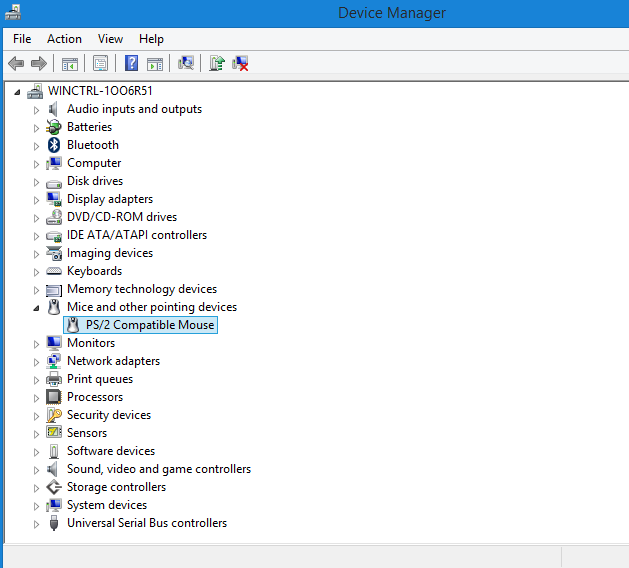
Task: Toggle the action pane toolbar icon
Action: [154, 63]
